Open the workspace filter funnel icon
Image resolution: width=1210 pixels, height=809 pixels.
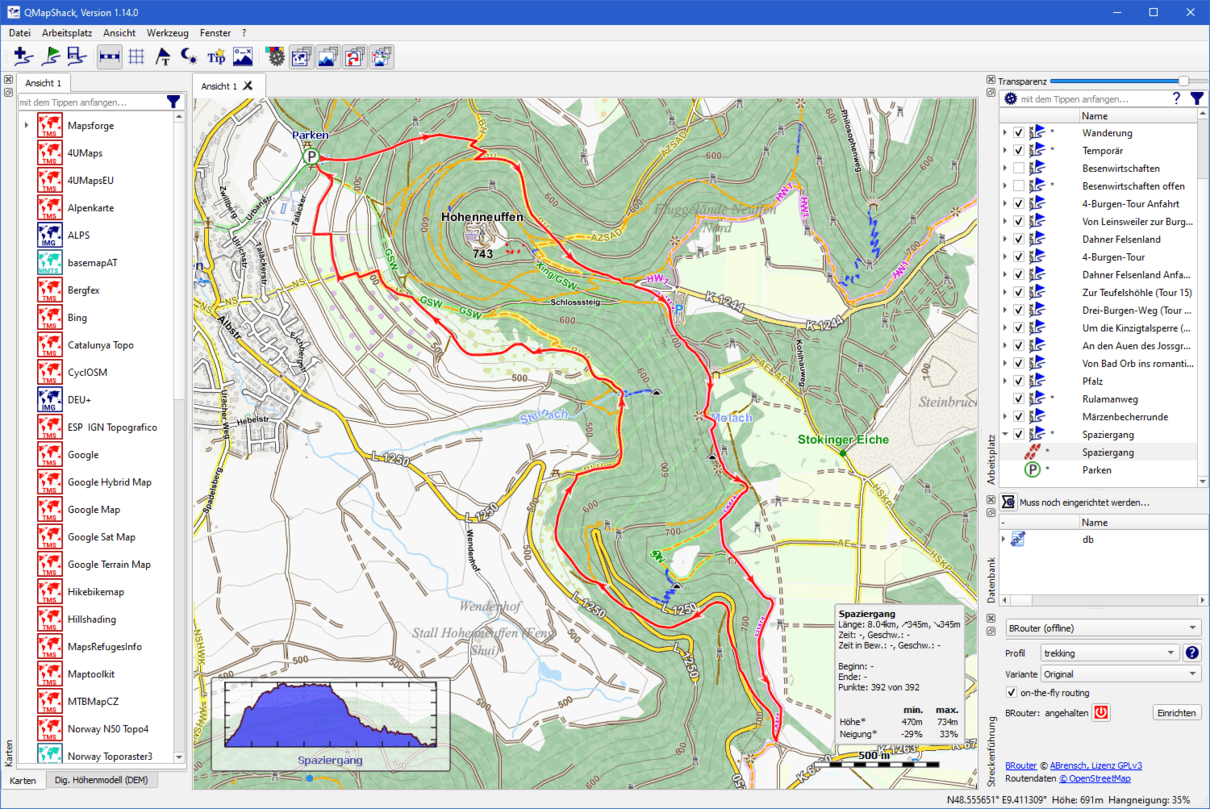1196,98
